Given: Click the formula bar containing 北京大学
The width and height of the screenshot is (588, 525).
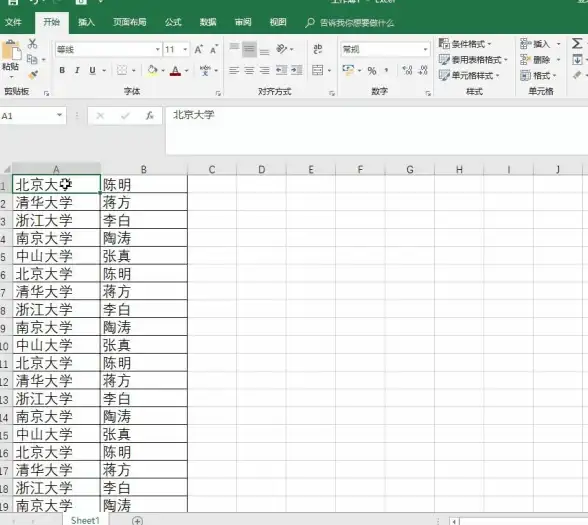Looking at the screenshot, I should (376, 130).
